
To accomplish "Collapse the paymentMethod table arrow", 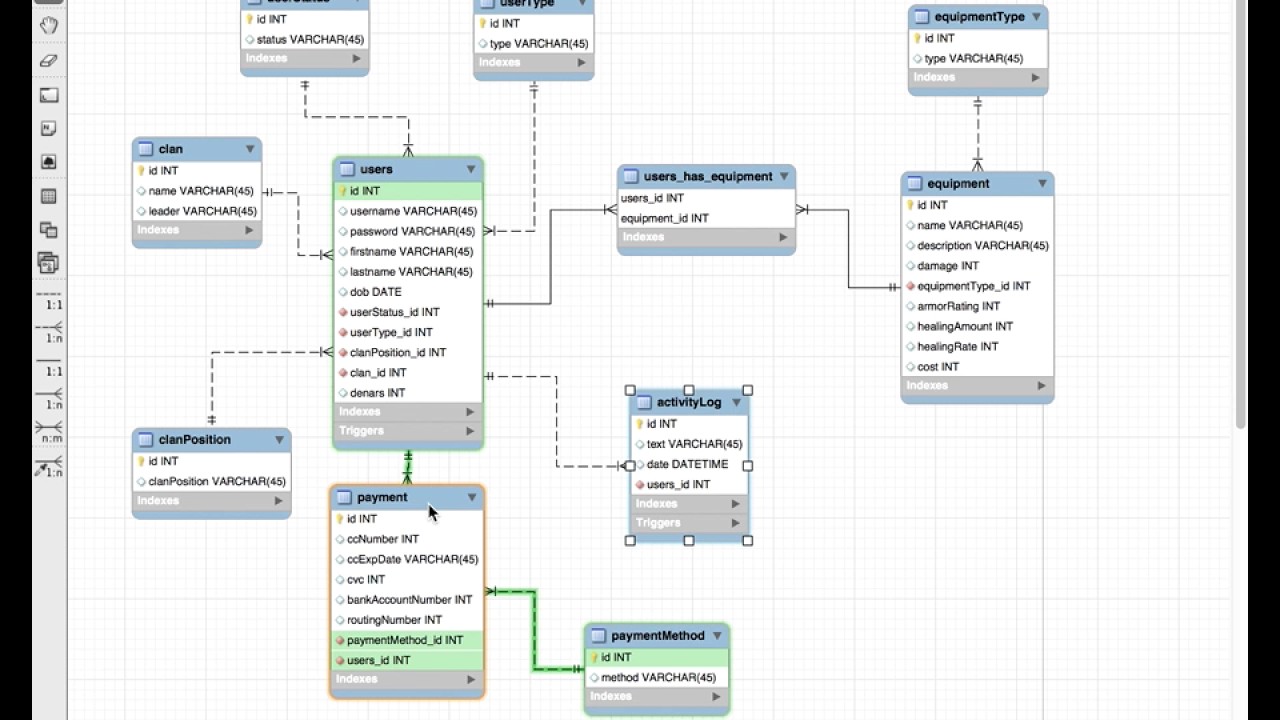I will click(x=717, y=636).
